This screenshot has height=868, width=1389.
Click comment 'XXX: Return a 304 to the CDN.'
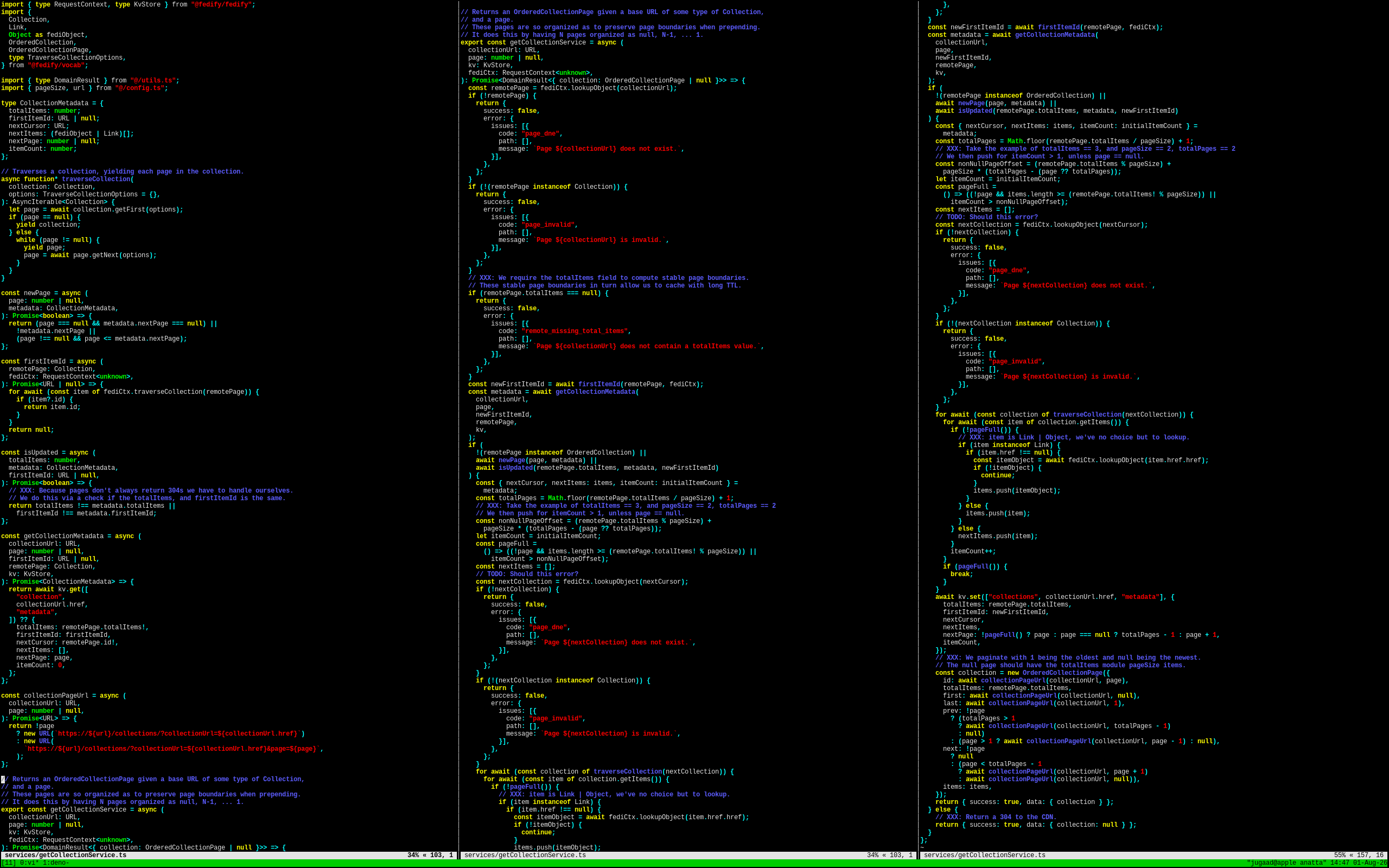click(996, 818)
